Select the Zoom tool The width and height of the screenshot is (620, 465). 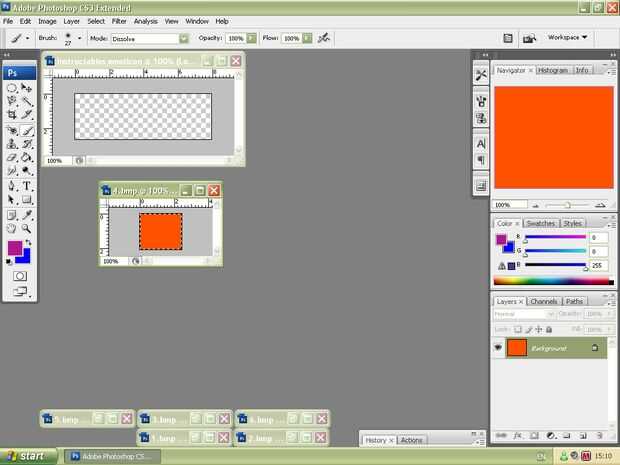26,229
